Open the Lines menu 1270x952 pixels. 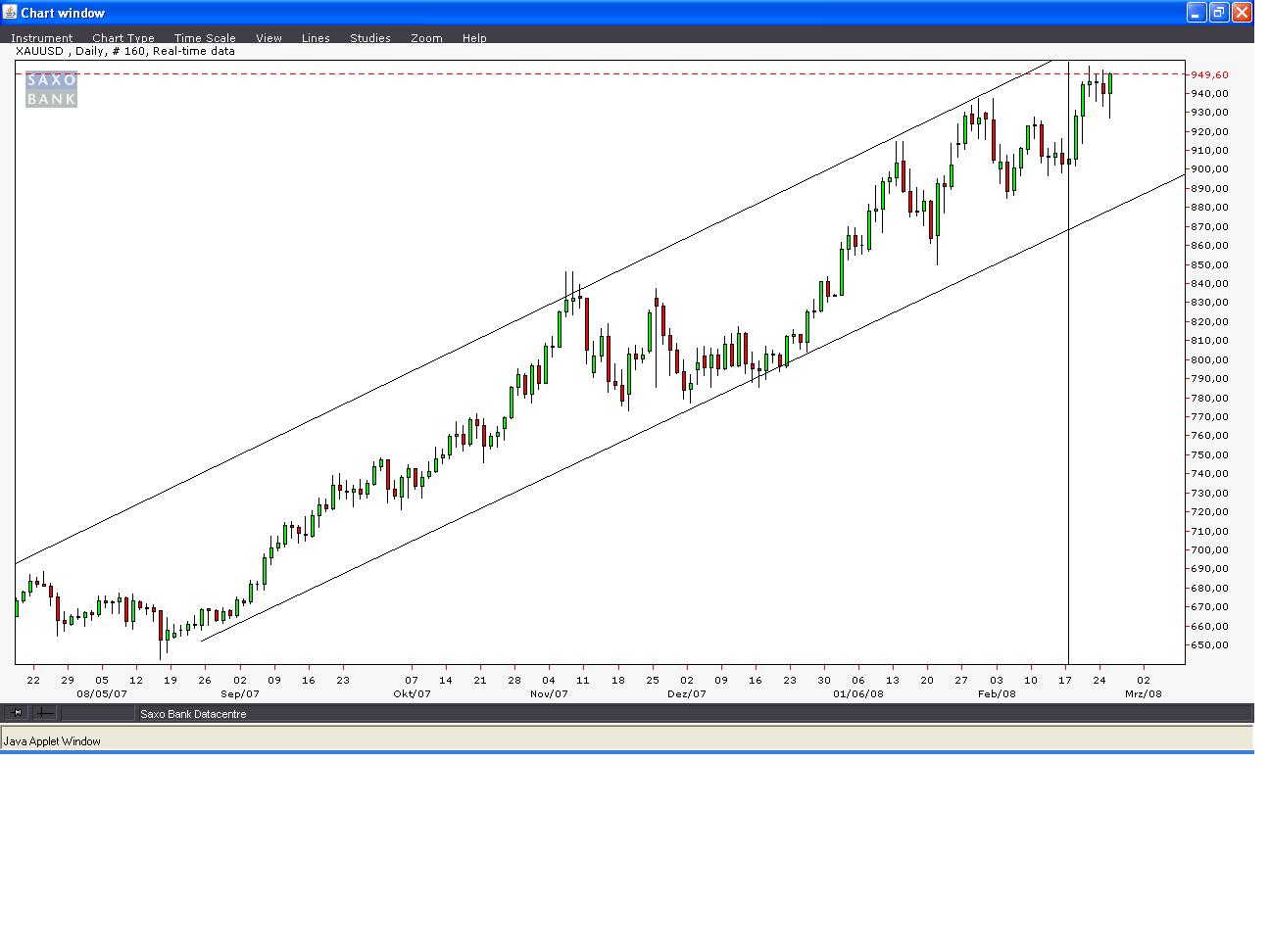point(316,38)
